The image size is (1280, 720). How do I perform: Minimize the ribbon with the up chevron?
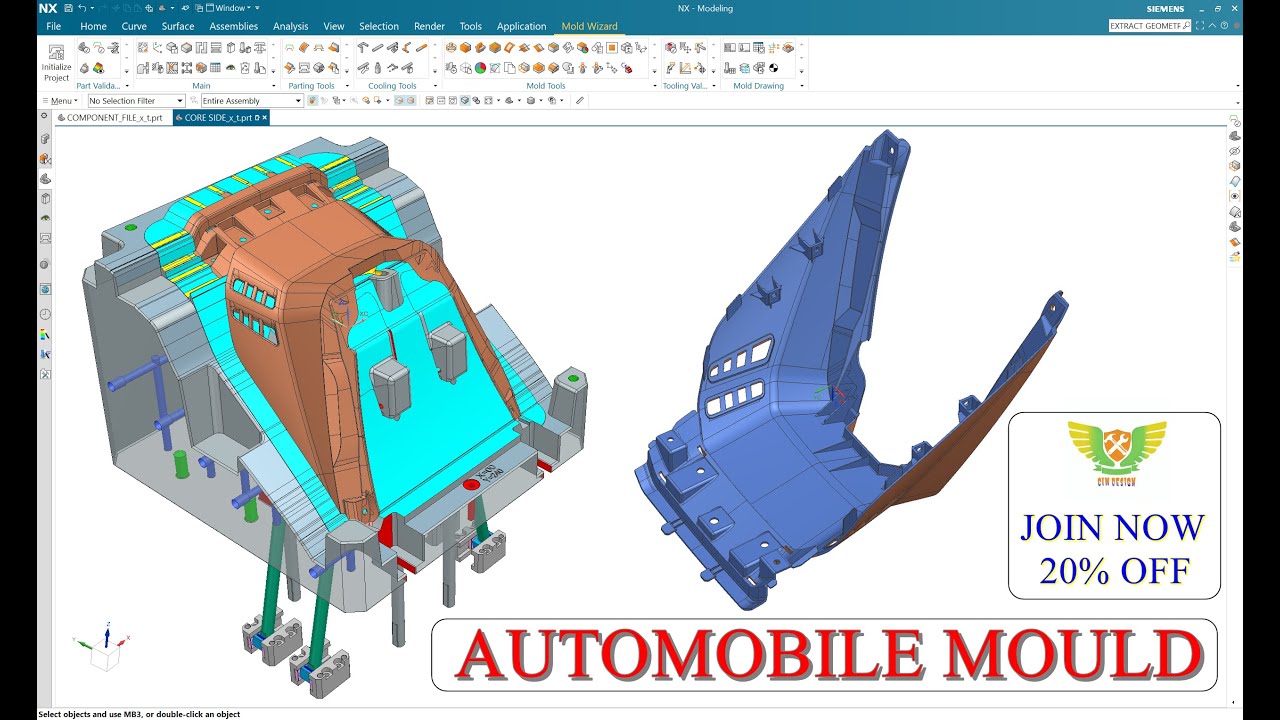click(x=1212, y=25)
